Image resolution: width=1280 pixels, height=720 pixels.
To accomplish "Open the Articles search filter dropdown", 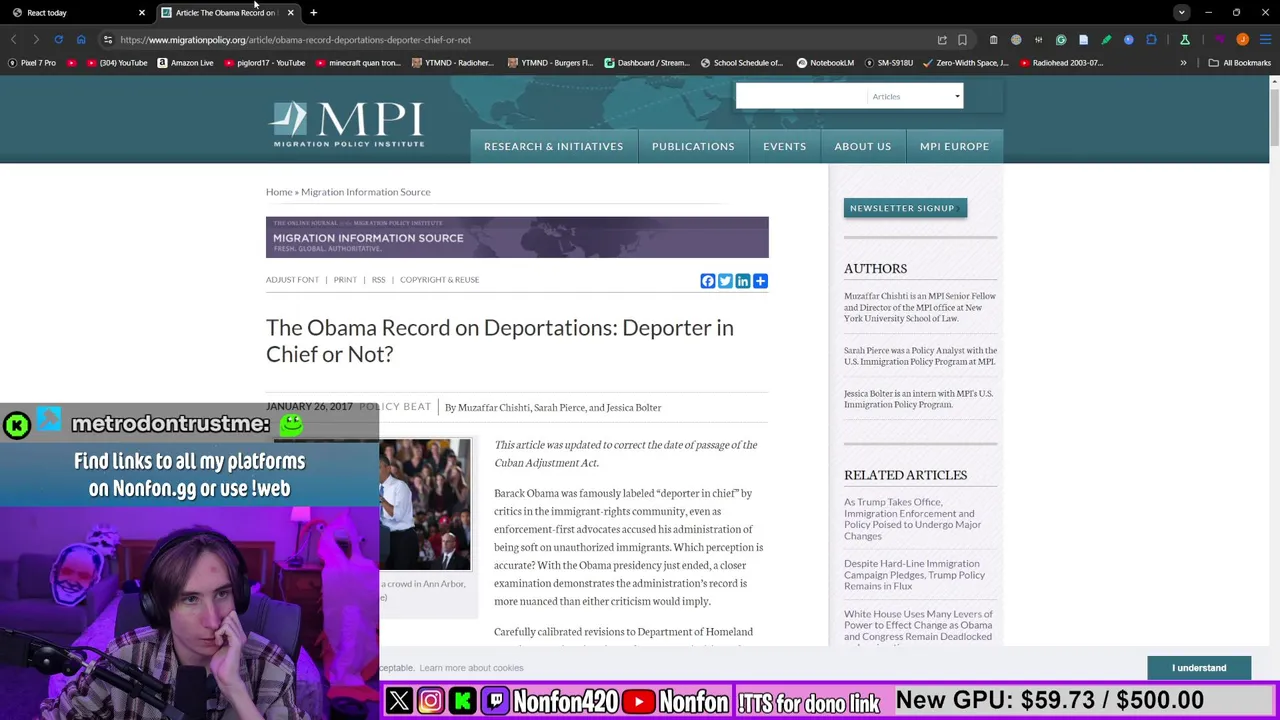I will pyautogui.click(x=916, y=97).
